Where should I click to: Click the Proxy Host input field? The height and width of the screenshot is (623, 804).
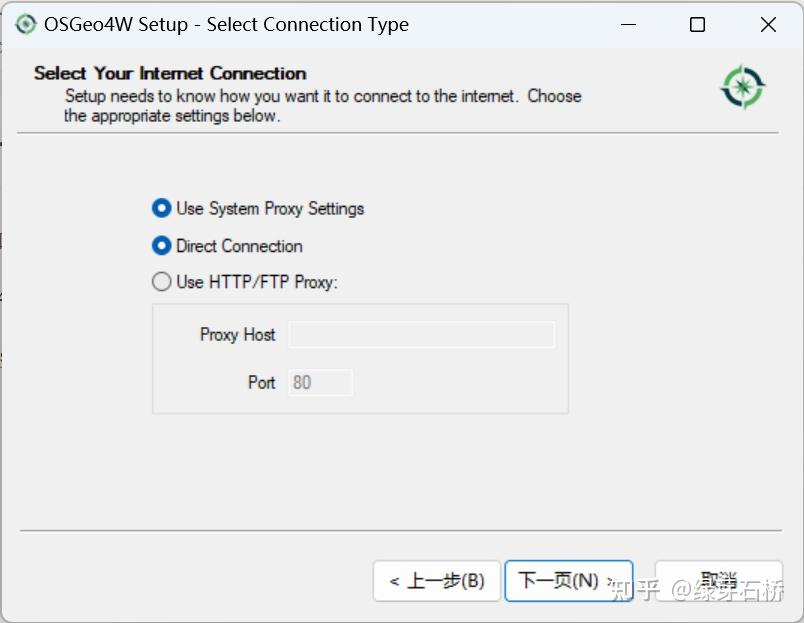tap(421, 334)
